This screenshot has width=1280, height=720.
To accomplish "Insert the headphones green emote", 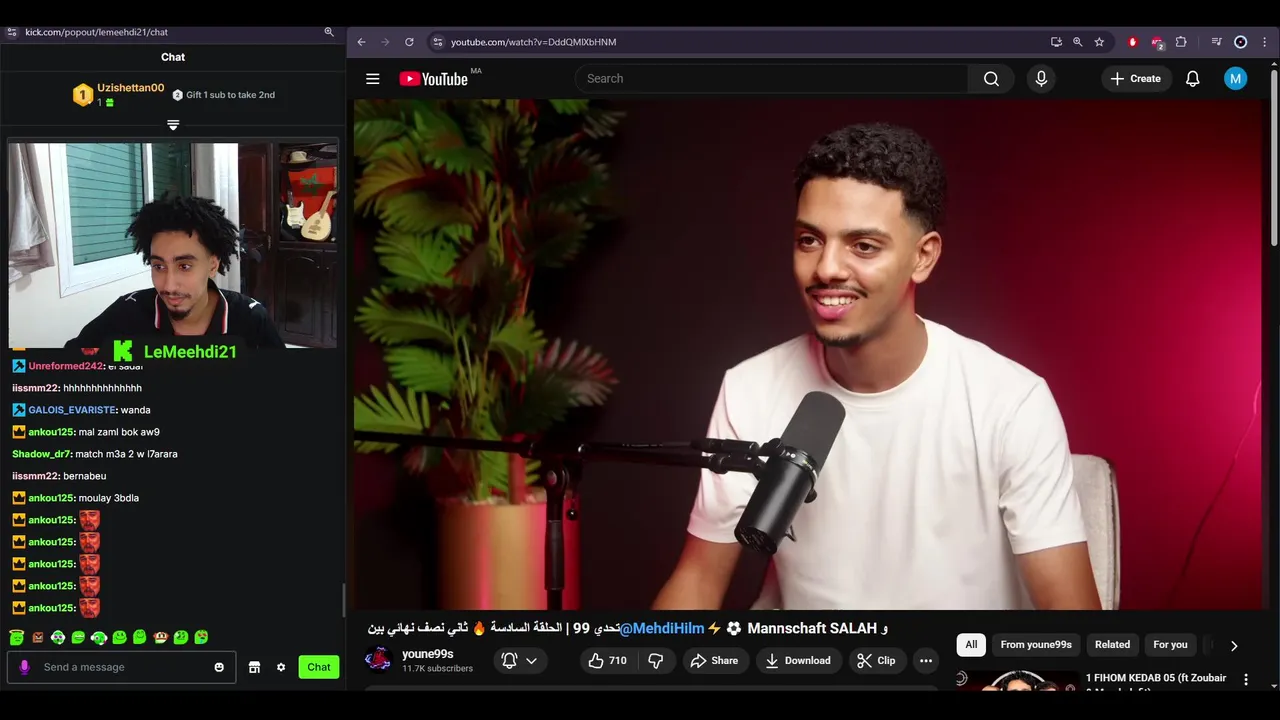I will 98,637.
